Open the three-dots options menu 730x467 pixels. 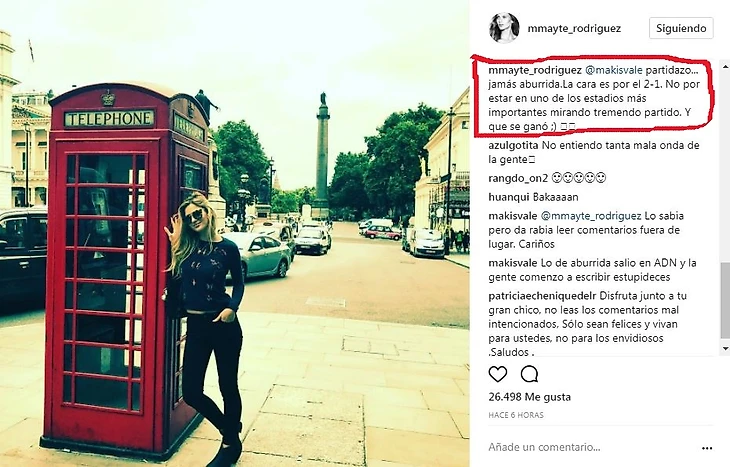(707, 448)
